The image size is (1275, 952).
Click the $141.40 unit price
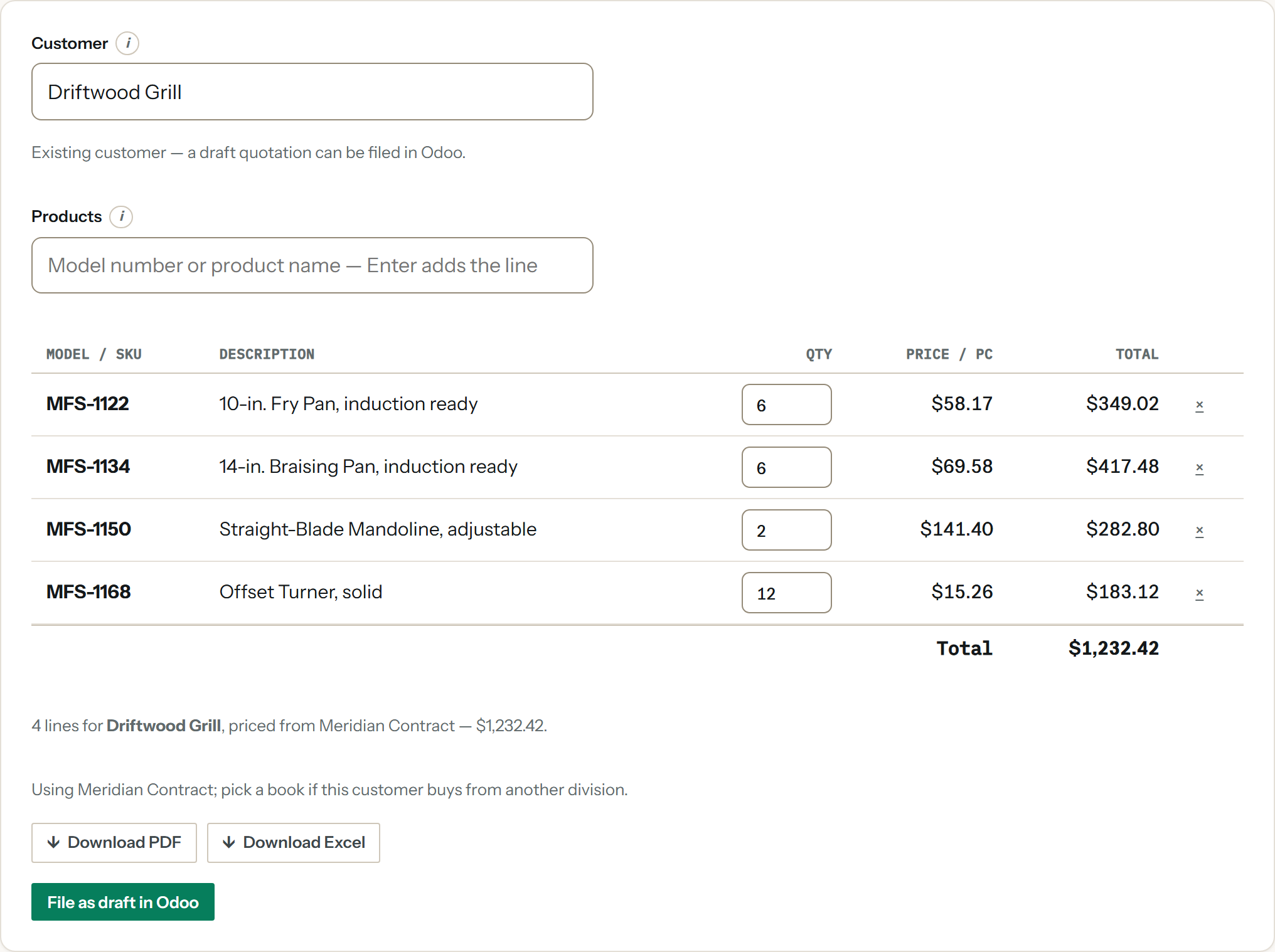[956, 529]
